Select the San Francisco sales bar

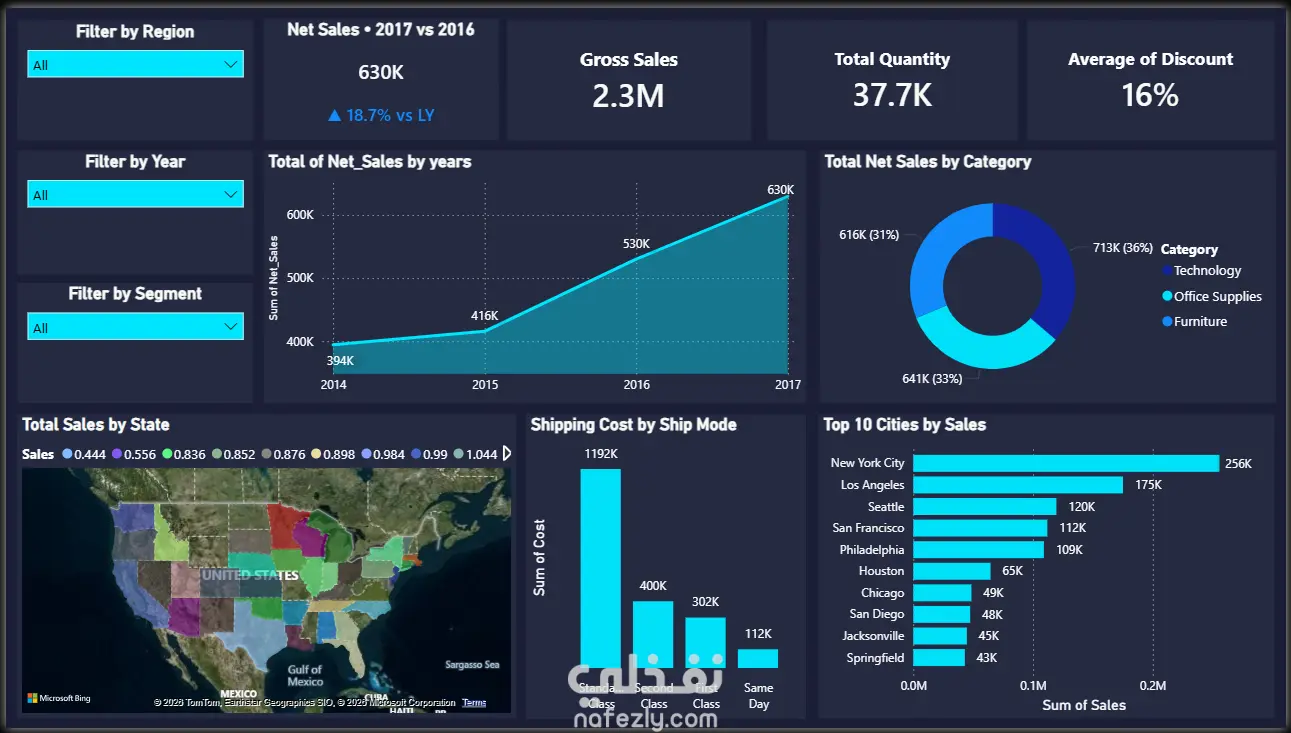click(980, 528)
